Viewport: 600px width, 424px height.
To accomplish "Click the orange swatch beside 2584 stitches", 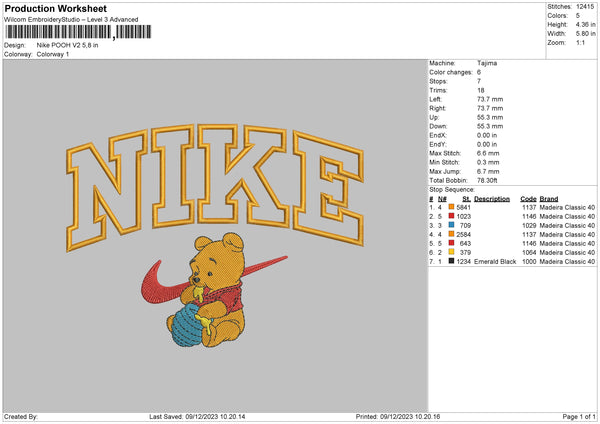I will [452, 234].
